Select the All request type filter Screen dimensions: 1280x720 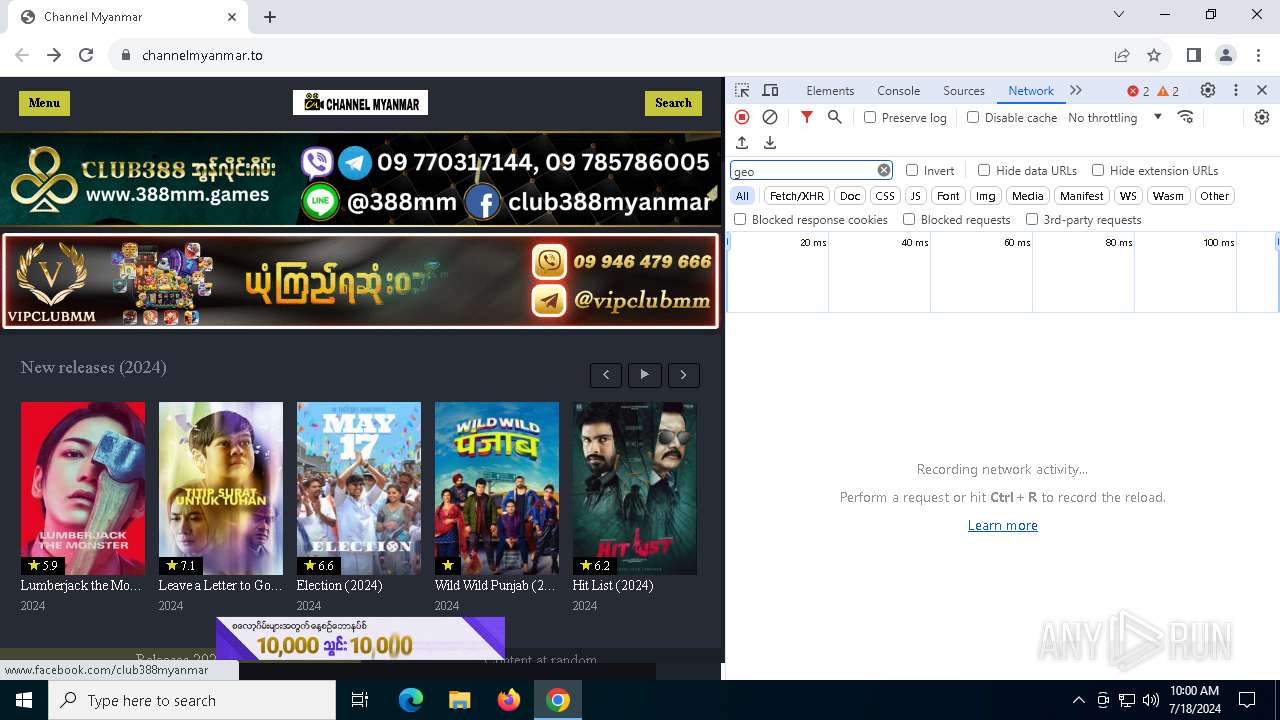pyautogui.click(x=742, y=196)
